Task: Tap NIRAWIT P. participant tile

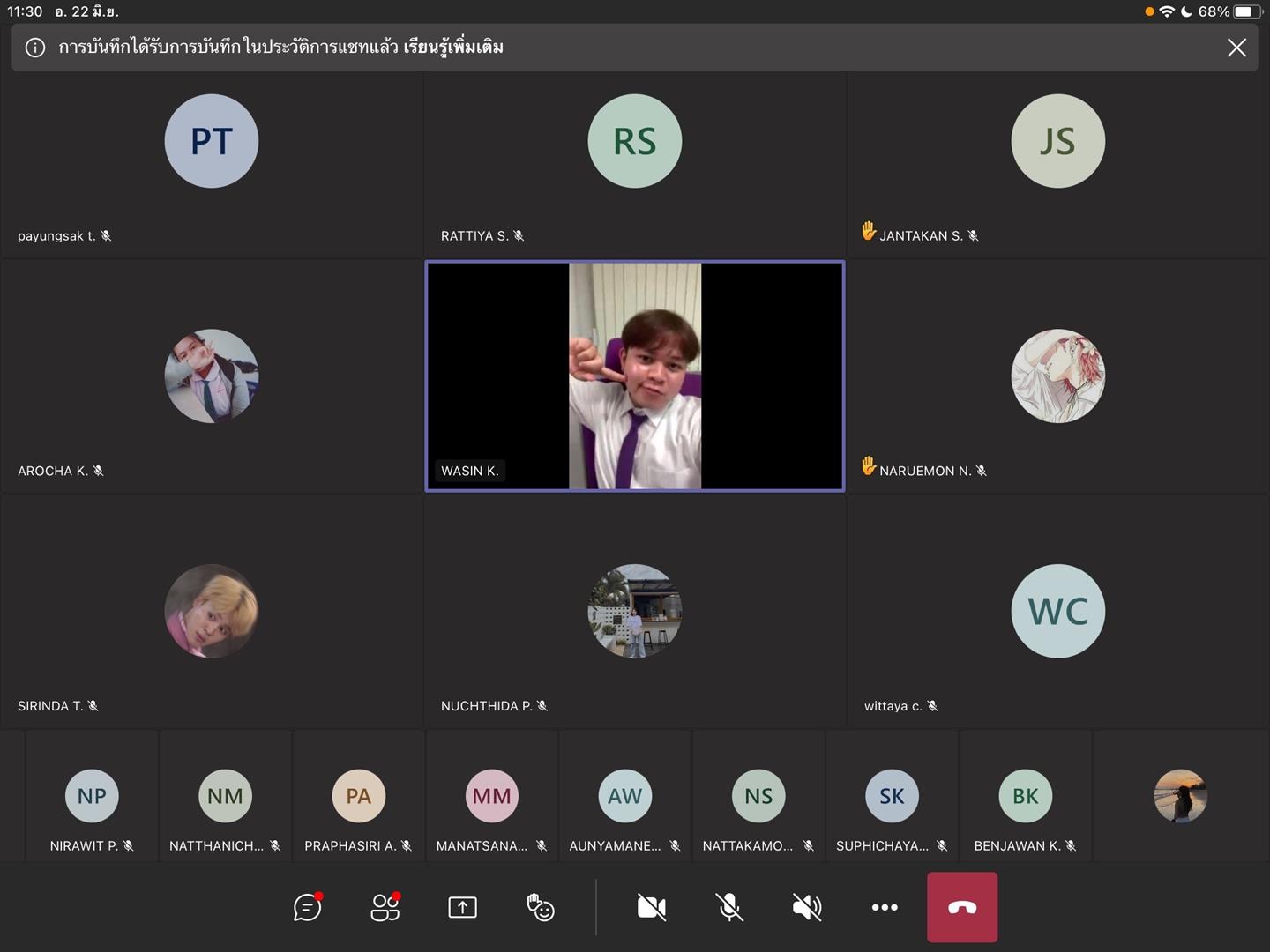Action: pos(92,797)
